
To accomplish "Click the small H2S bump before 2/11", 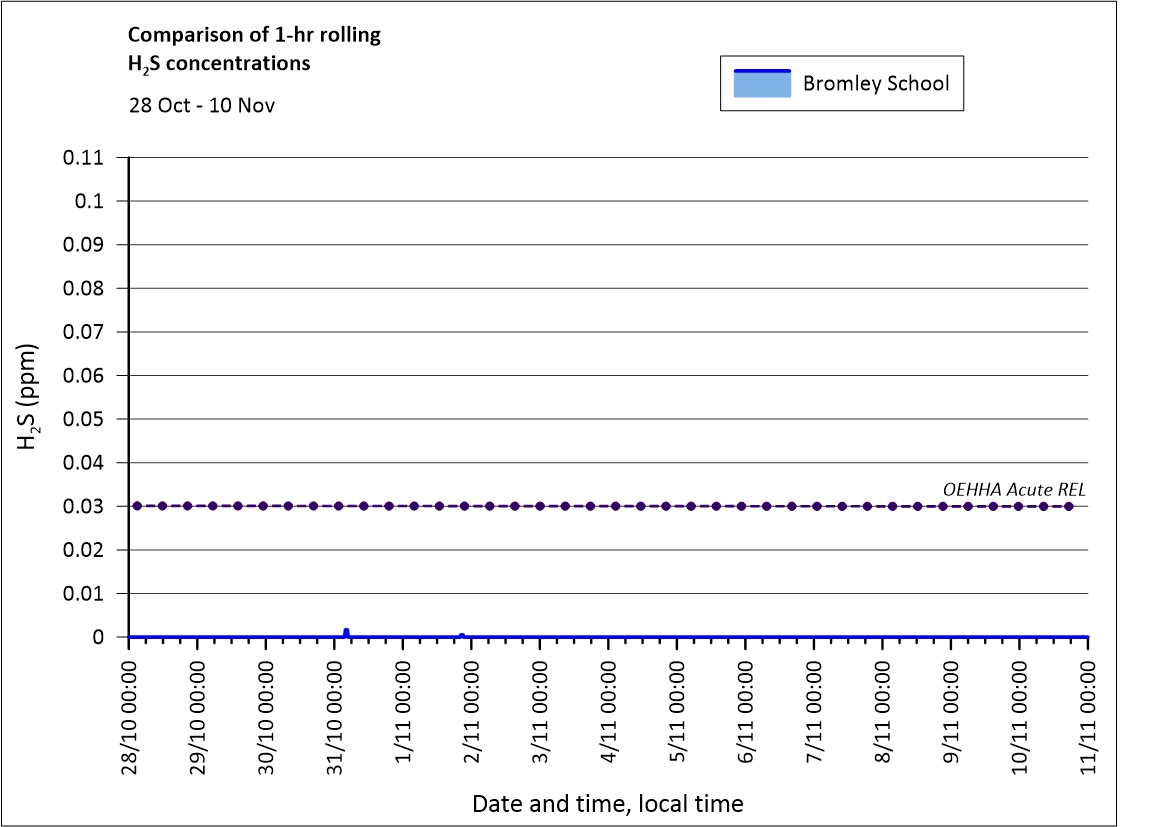I will [x=462, y=635].
